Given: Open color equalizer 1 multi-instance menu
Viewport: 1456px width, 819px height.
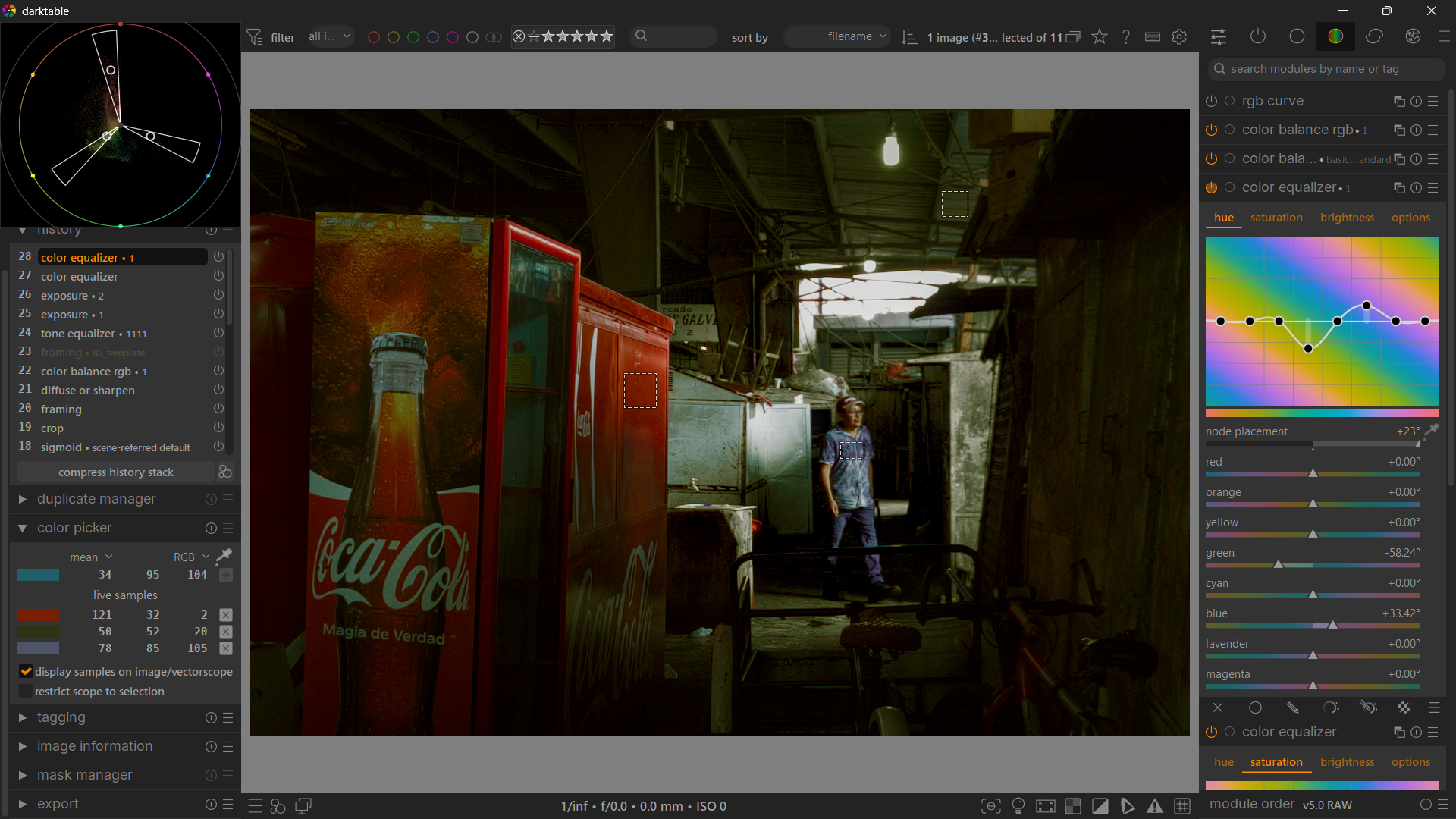Looking at the screenshot, I should click(1399, 187).
